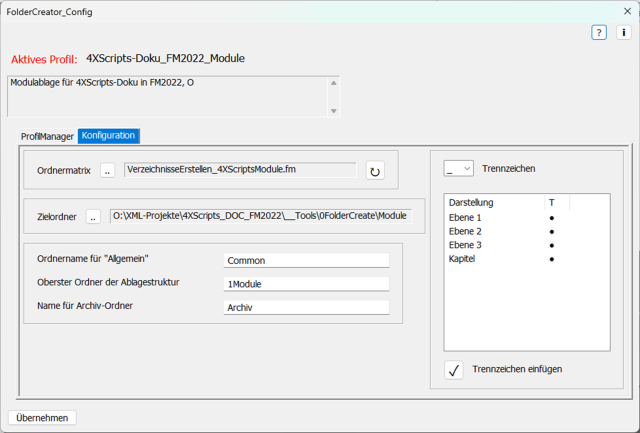640x433 pixels.
Task: Switch to the ProfilManager tab
Action: [48, 135]
